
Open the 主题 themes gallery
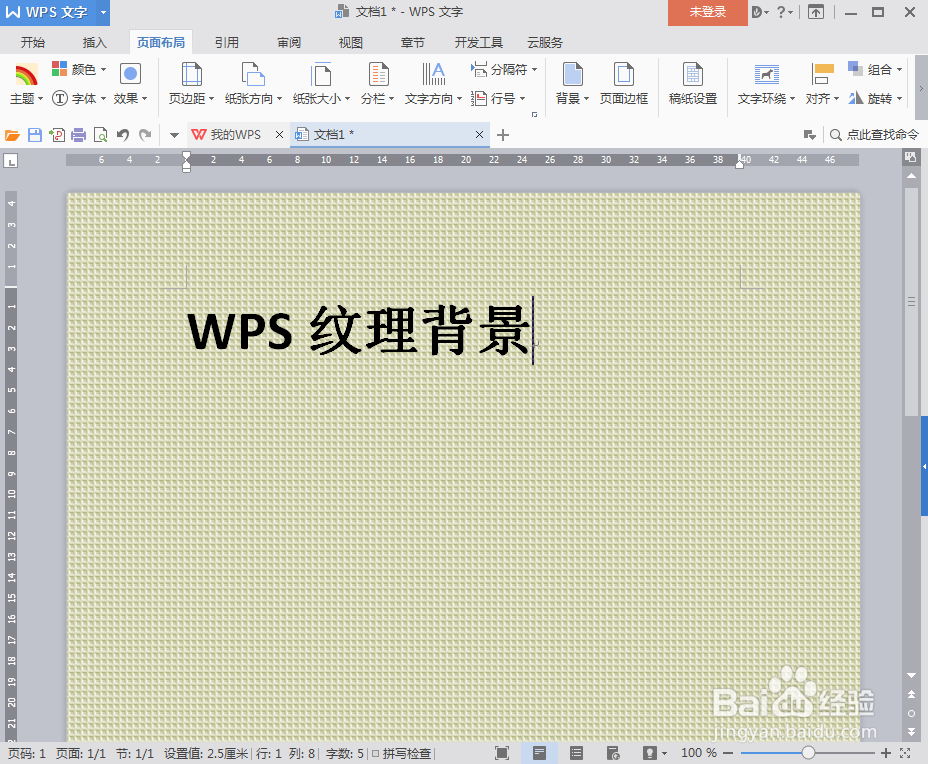point(26,84)
